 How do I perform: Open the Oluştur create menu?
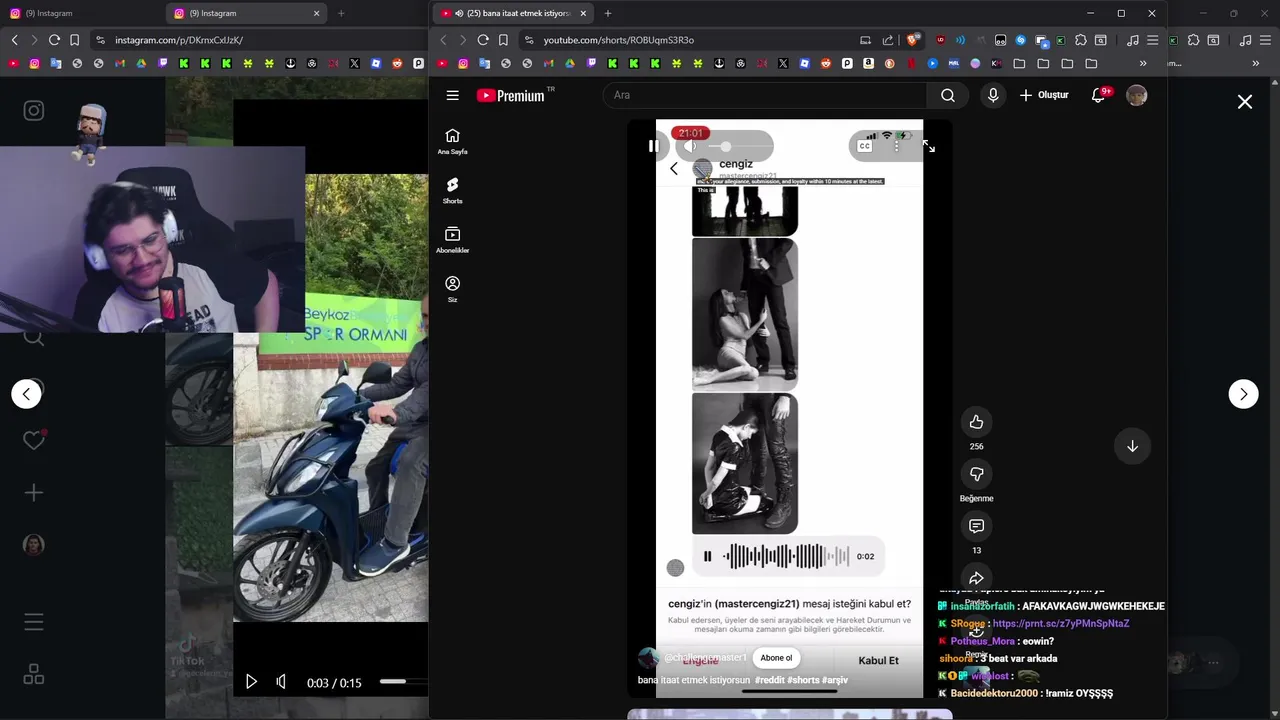coord(1044,95)
